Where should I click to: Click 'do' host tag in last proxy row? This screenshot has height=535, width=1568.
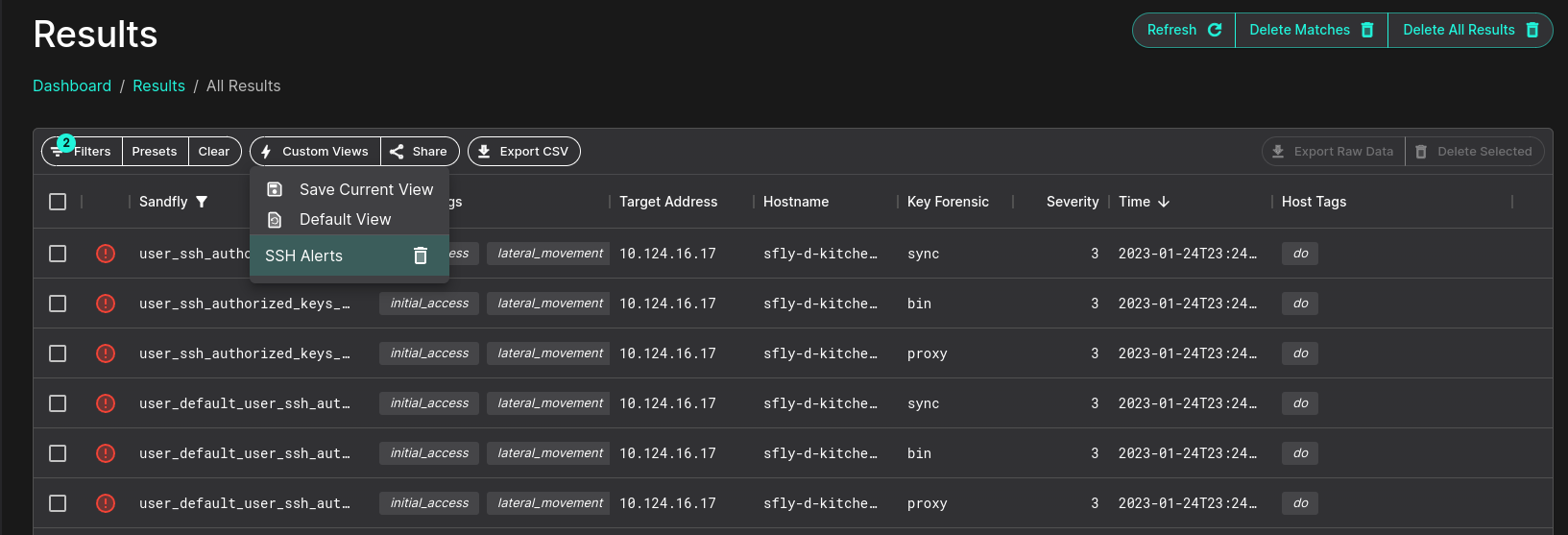pos(1300,503)
